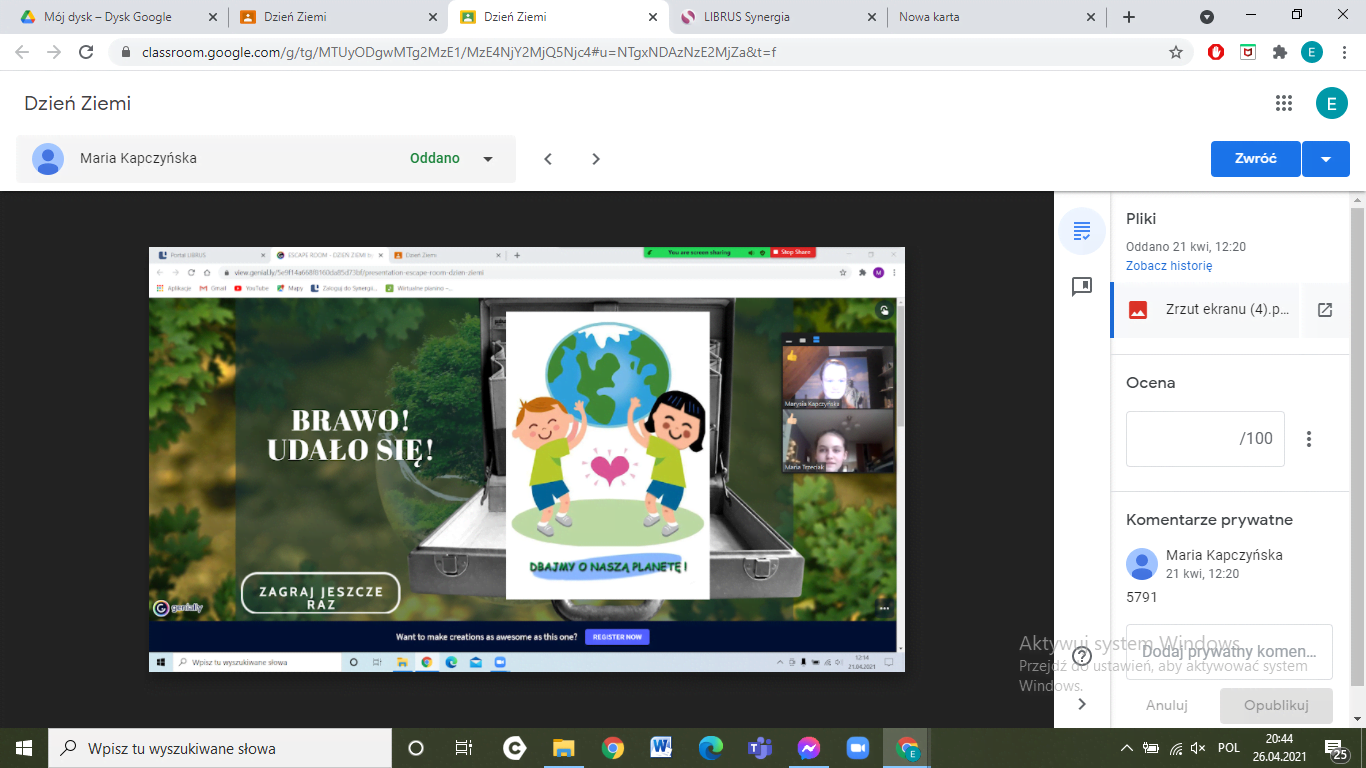The height and width of the screenshot is (768, 1366).
Task: Collapse the side panel with arrow
Action: click(1081, 704)
